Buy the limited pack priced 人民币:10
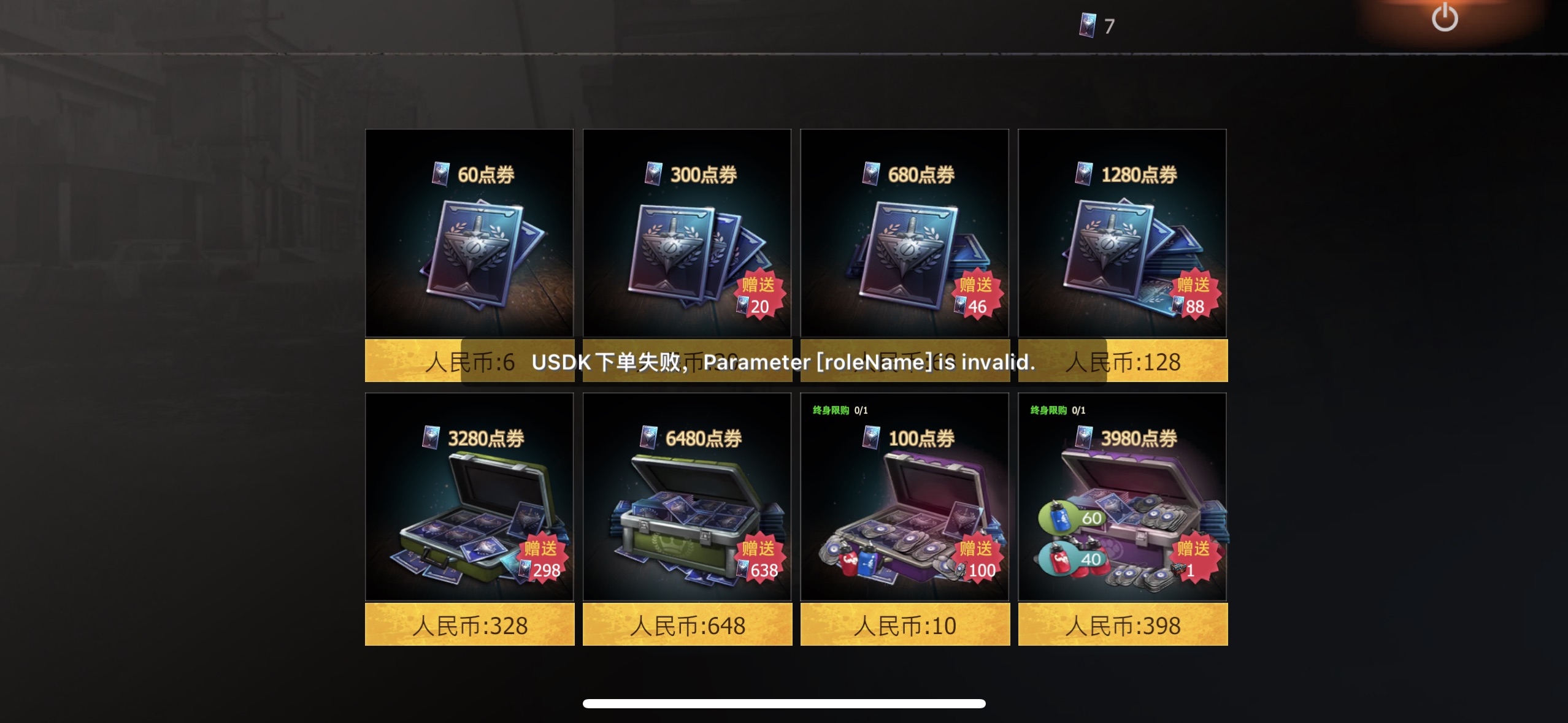This screenshot has width=1568, height=723. click(905, 625)
